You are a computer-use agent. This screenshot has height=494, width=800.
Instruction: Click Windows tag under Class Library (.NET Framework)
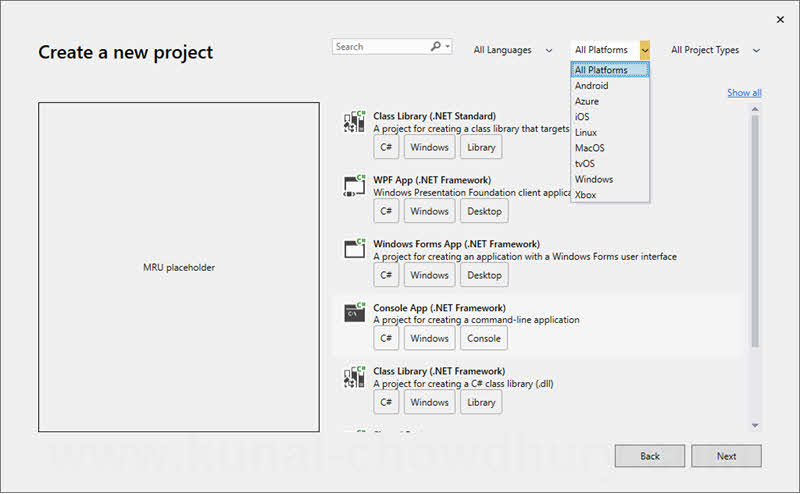pos(429,402)
